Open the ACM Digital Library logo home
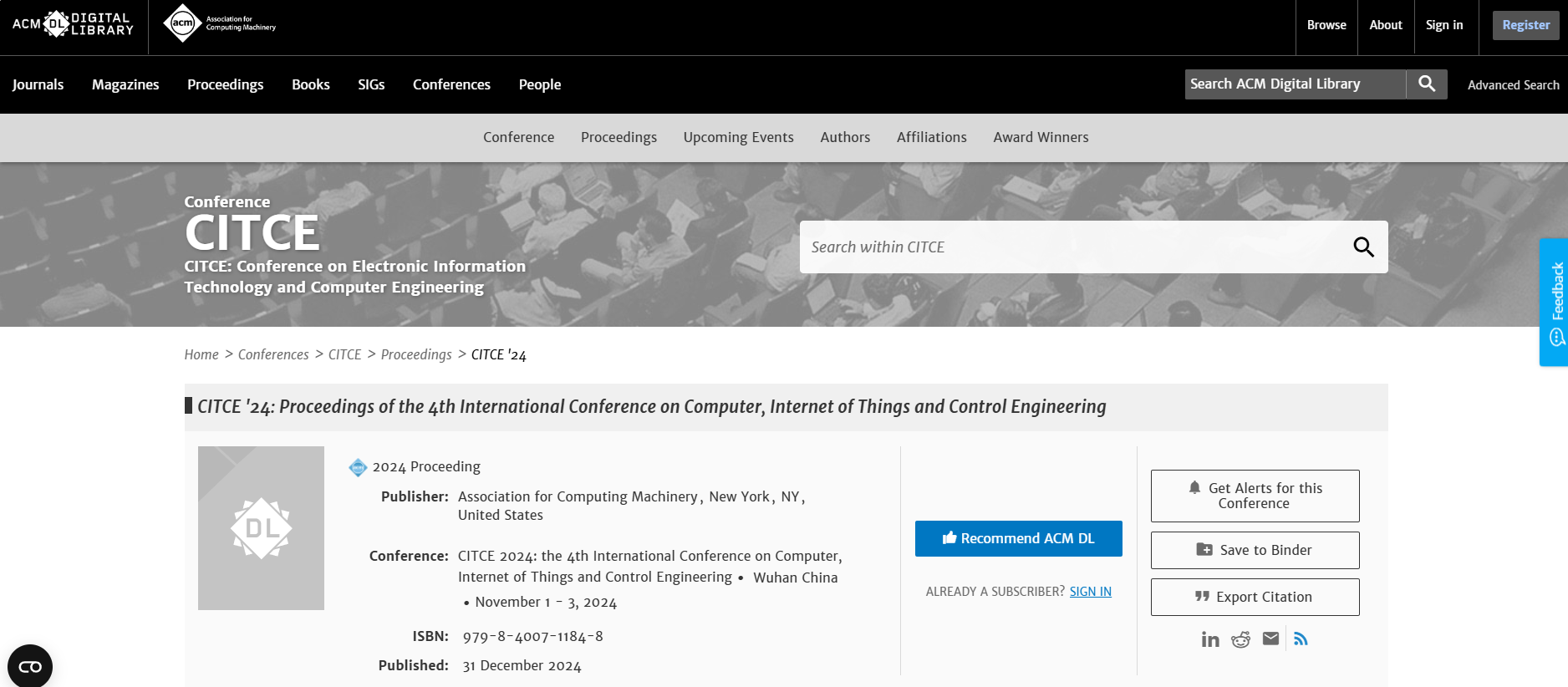This screenshot has height=687, width=1568. click(73, 24)
